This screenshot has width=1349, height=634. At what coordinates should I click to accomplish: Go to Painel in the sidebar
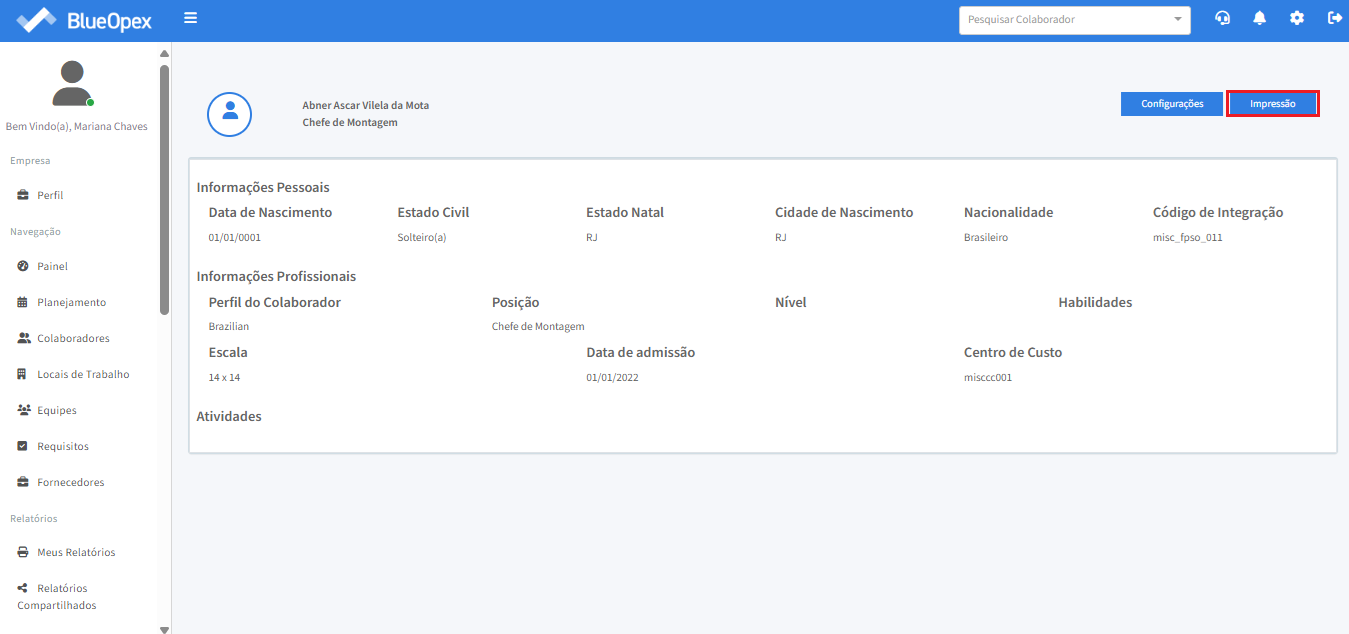pyautogui.click(x=52, y=266)
